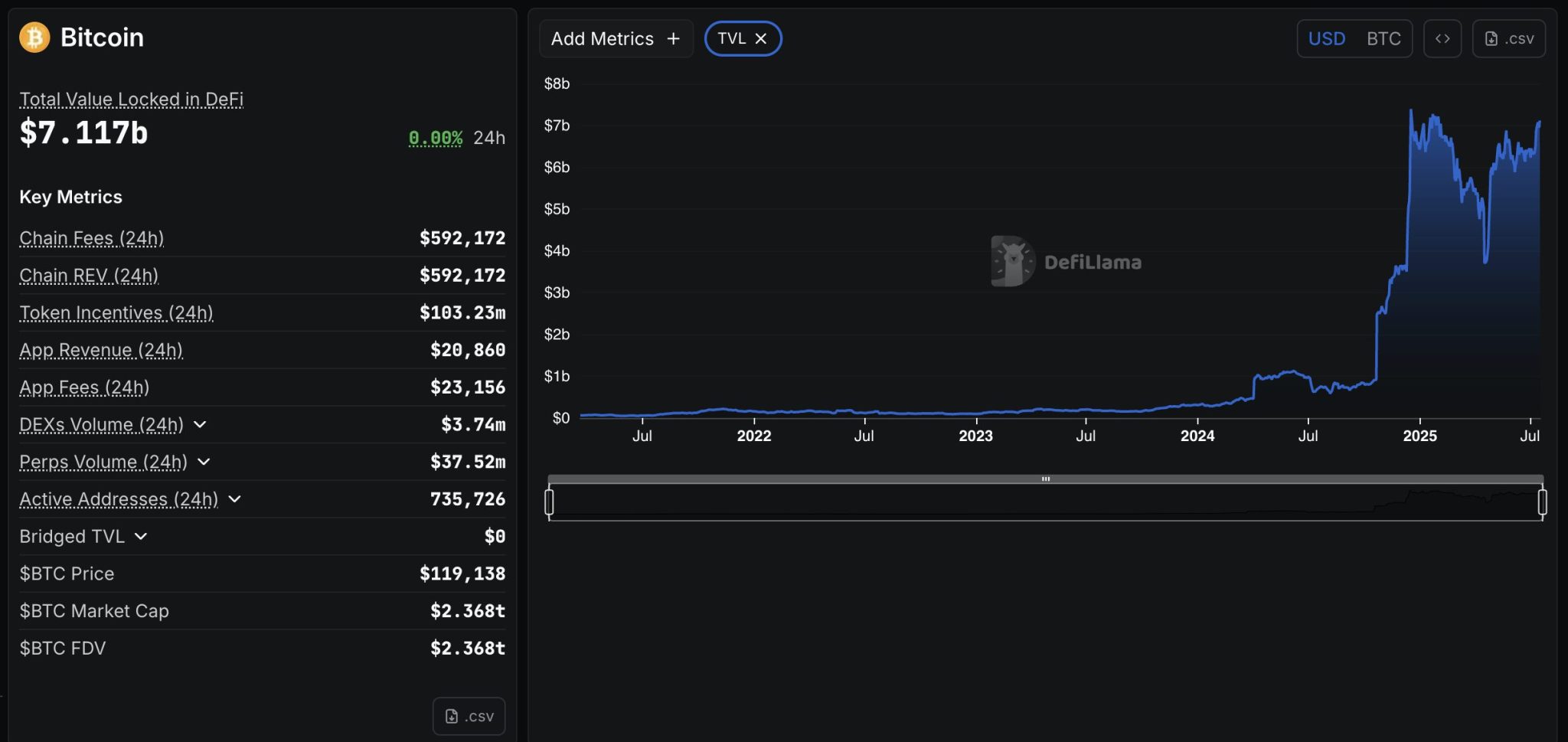The width and height of the screenshot is (1568, 742).
Task: Expand the Bridged TVL dropdown
Action: click(141, 536)
